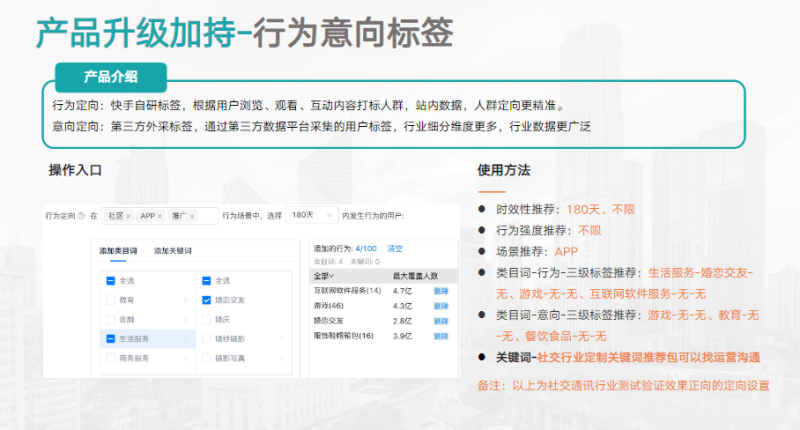Click the 关键词: 0 counter text

coord(365,262)
